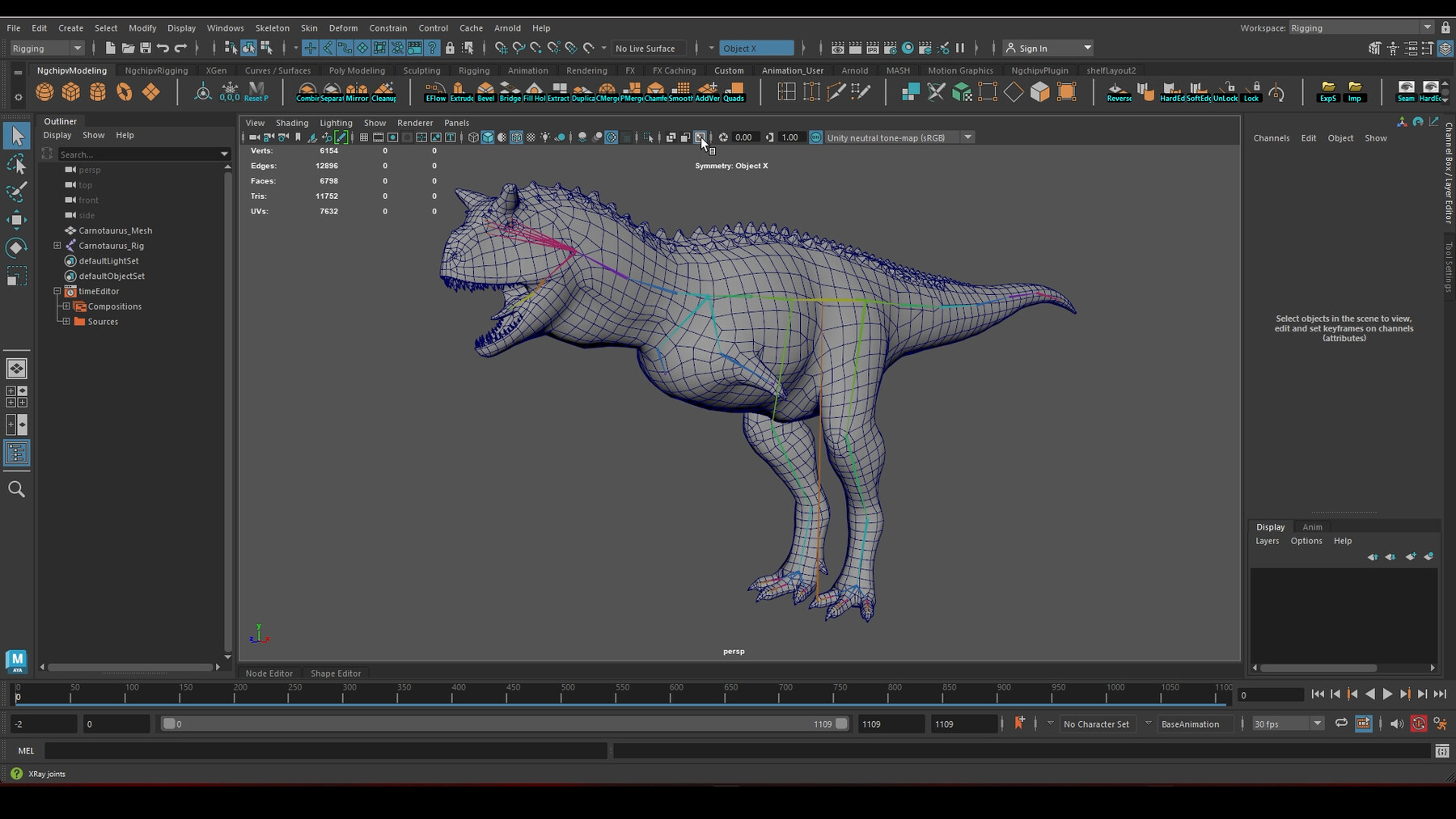The image size is (1456, 819).
Task: Click the Bridge shelf tool
Action: [510, 91]
